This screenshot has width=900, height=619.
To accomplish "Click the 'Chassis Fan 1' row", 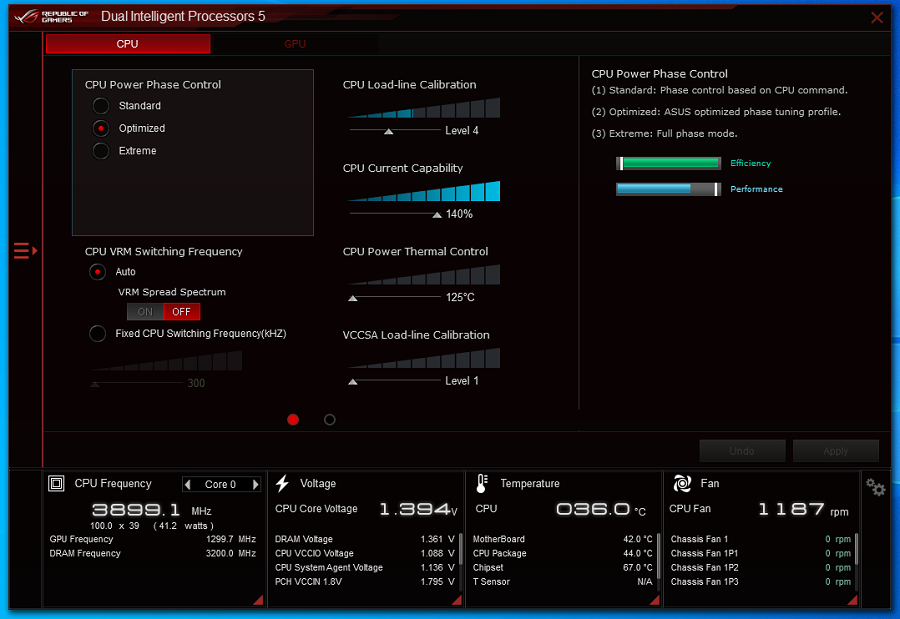I will [x=761, y=539].
